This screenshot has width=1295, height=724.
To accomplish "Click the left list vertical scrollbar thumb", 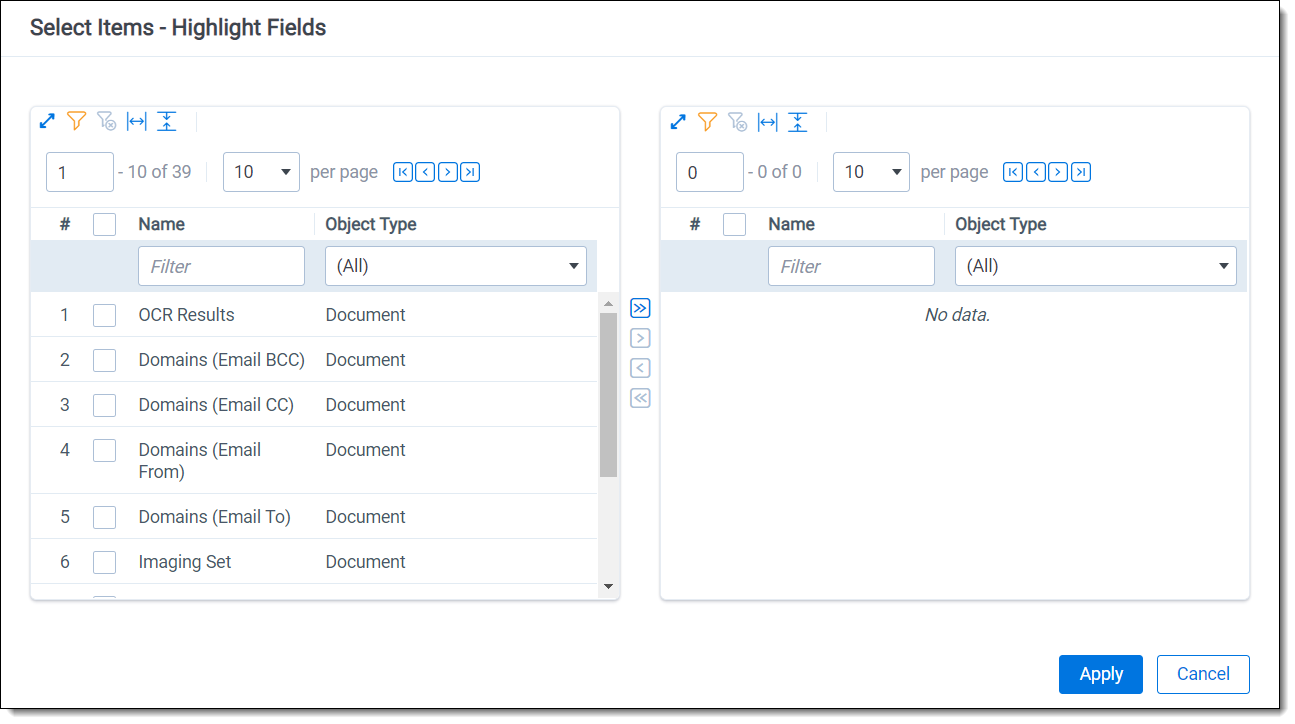I will 608,394.
